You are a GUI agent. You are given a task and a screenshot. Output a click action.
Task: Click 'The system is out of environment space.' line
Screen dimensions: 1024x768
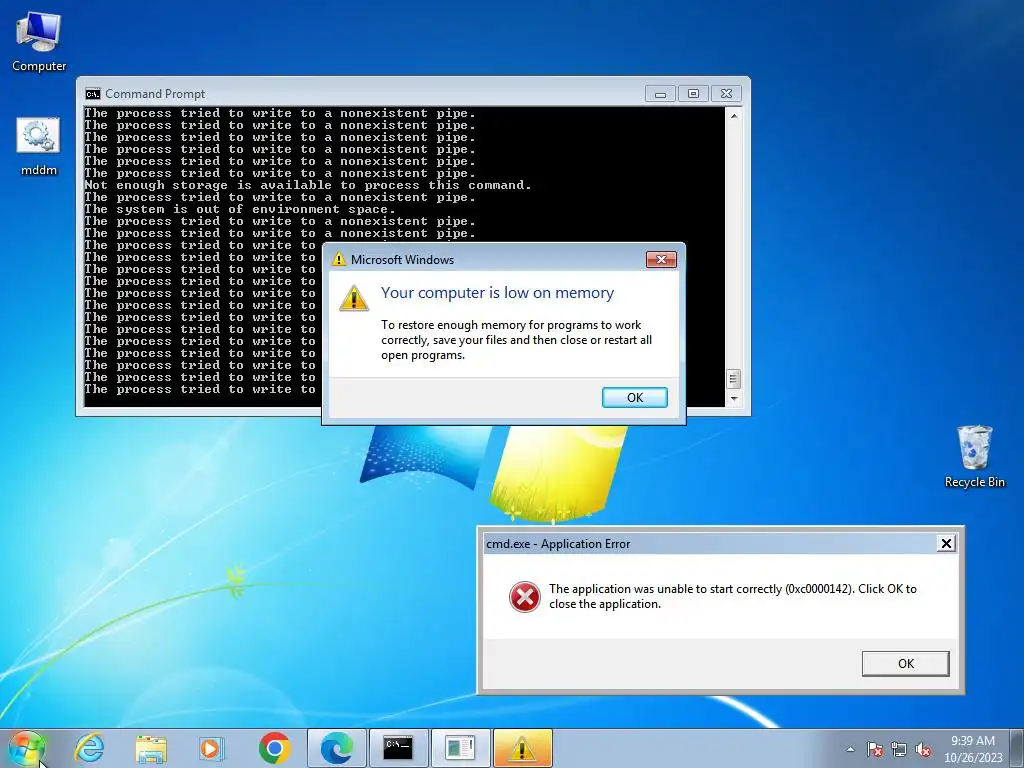[240, 210]
